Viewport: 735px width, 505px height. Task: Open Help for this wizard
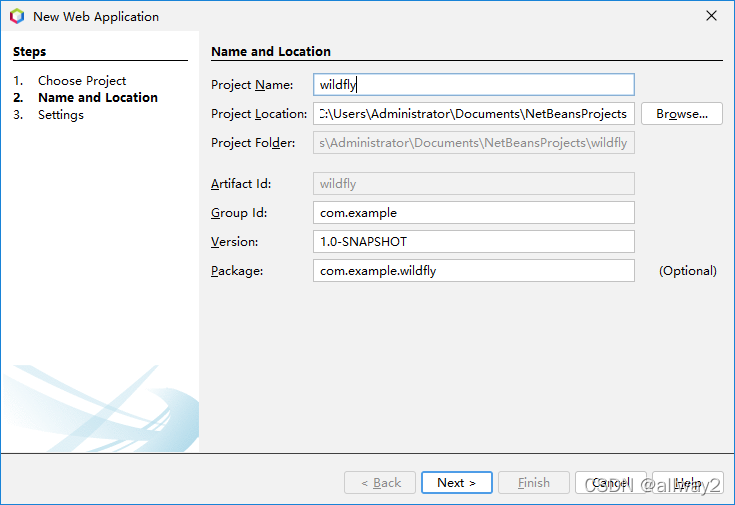tap(688, 482)
